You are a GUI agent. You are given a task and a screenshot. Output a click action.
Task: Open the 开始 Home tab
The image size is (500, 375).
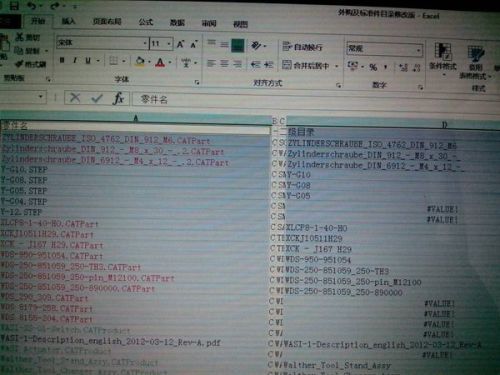38,21
